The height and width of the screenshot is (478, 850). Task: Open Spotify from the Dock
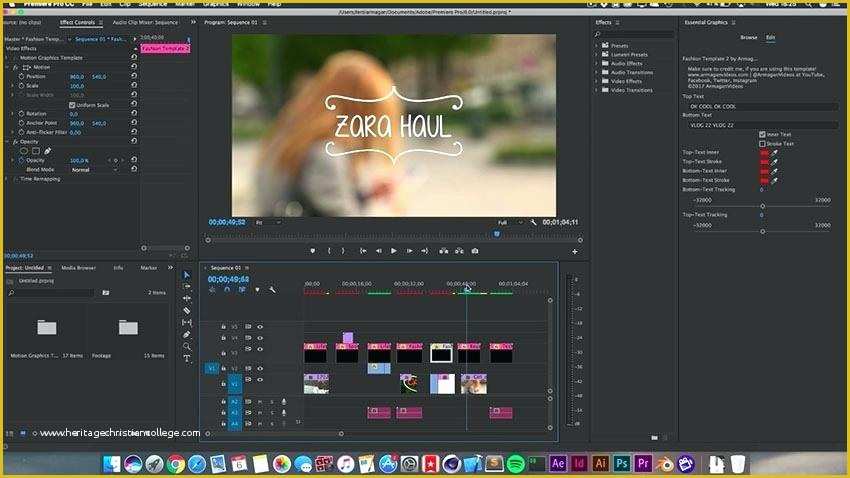pyautogui.click(x=516, y=464)
